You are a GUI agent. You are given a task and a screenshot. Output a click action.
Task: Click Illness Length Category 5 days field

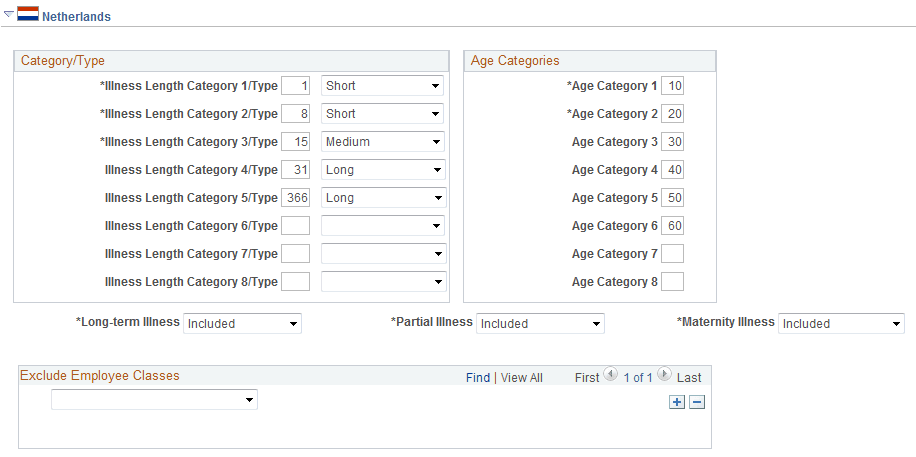click(x=296, y=198)
